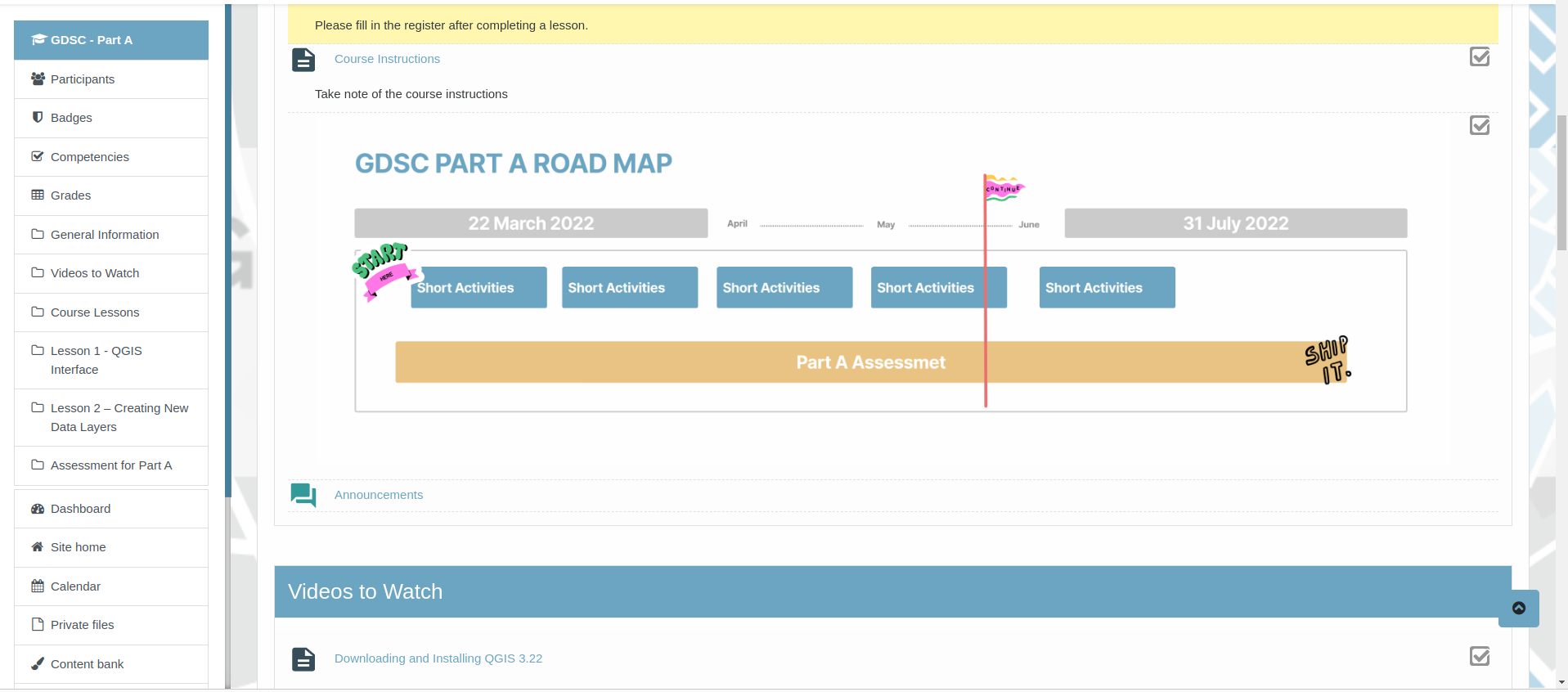1568x692 pixels.
Task: Open the Course Instructions link
Action: (387, 59)
